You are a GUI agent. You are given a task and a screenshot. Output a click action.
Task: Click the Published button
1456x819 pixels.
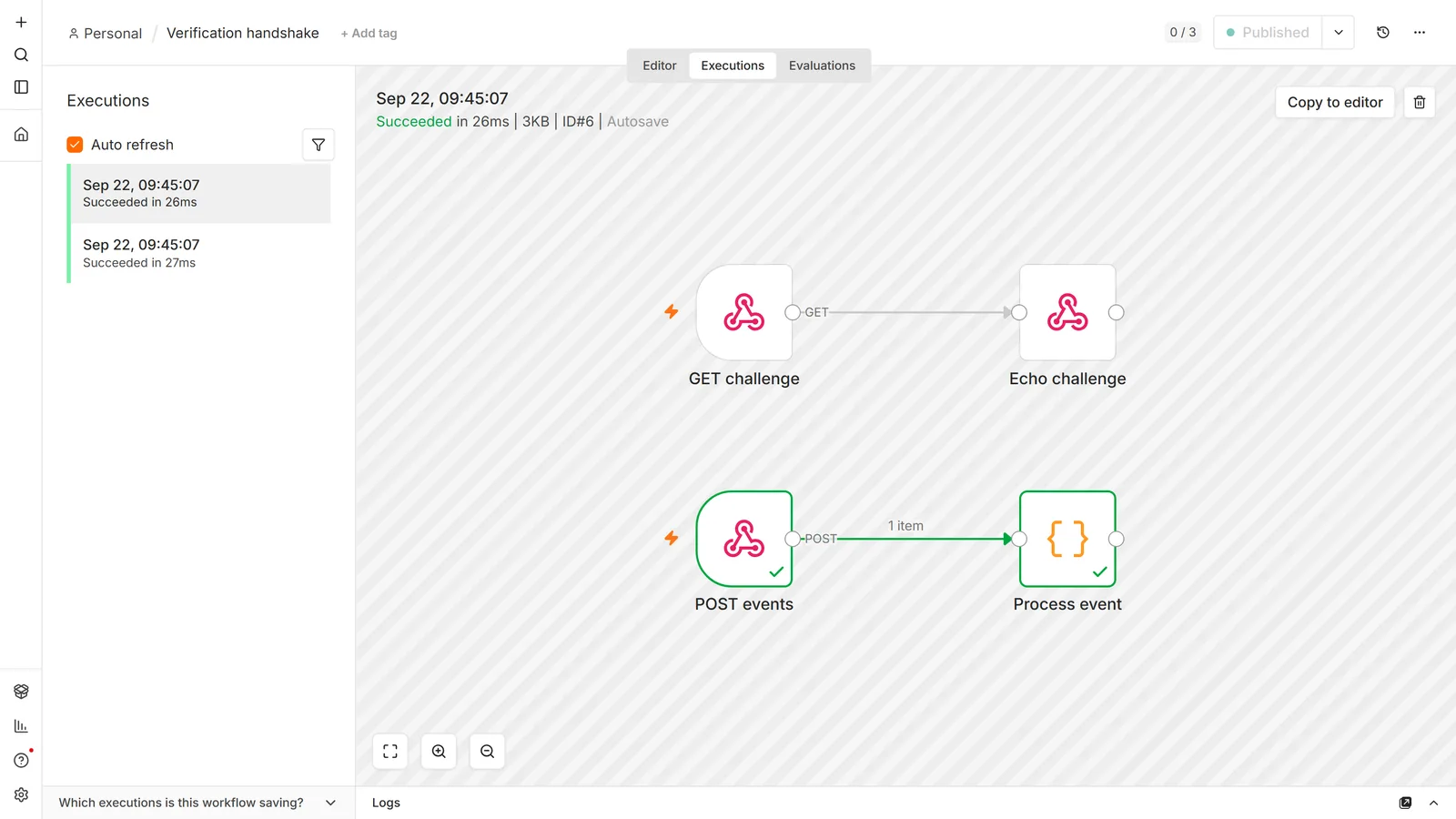(x=1268, y=33)
